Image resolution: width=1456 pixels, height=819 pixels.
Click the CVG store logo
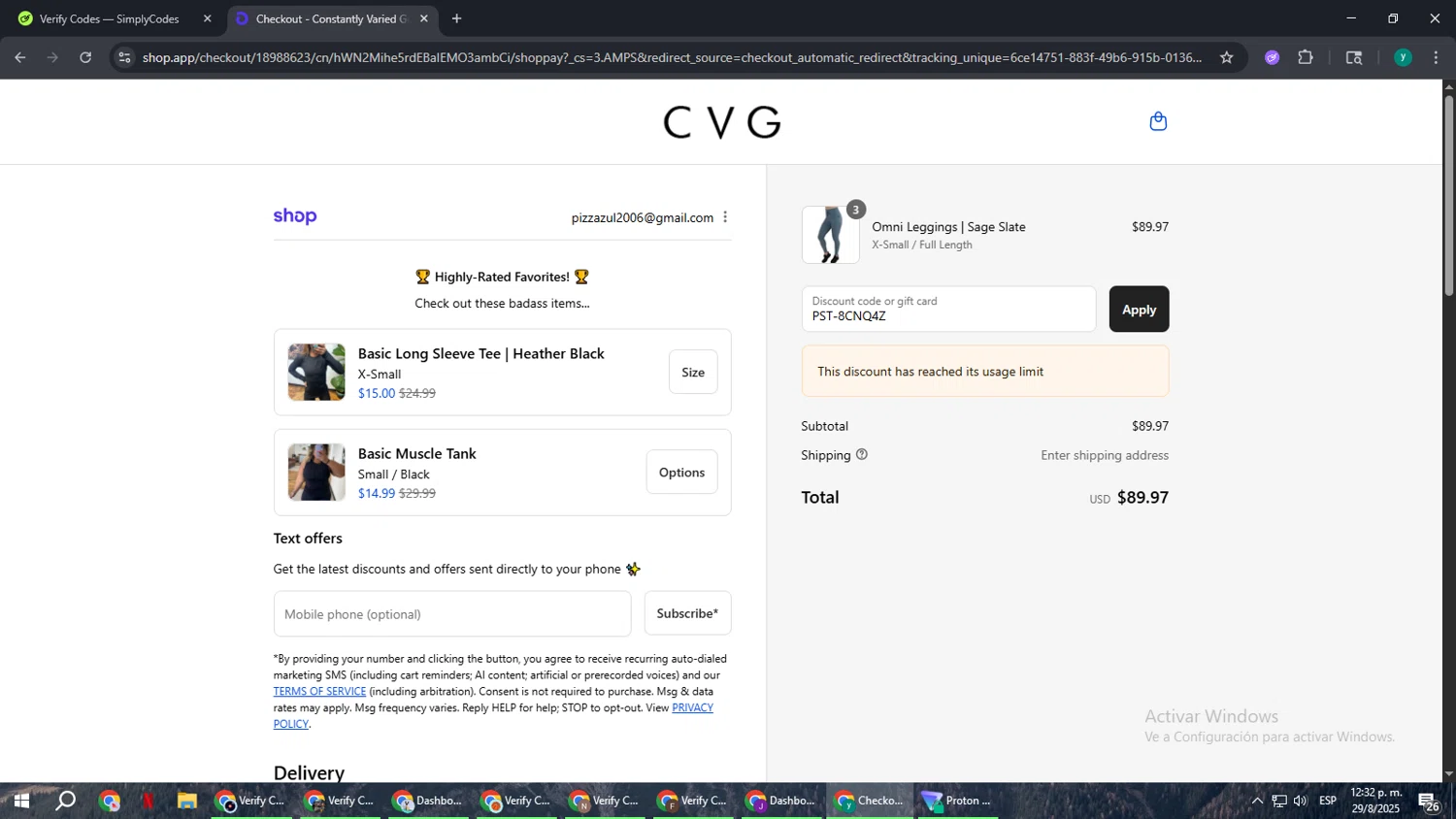722,122
